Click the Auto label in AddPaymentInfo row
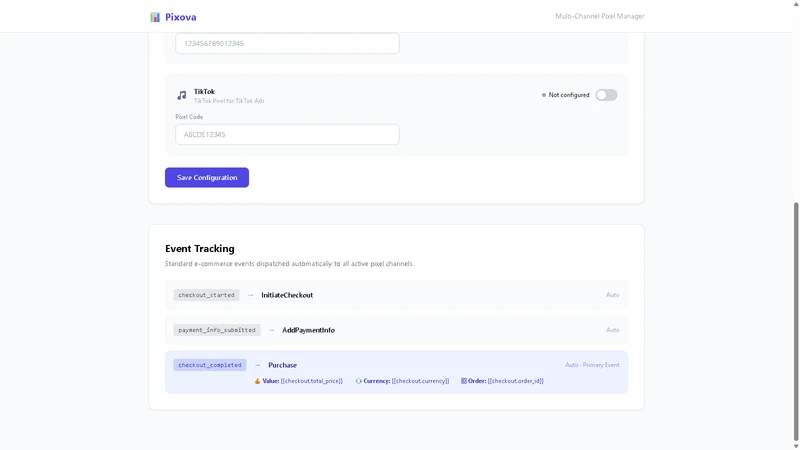800x450 pixels. (x=613, y=330)
